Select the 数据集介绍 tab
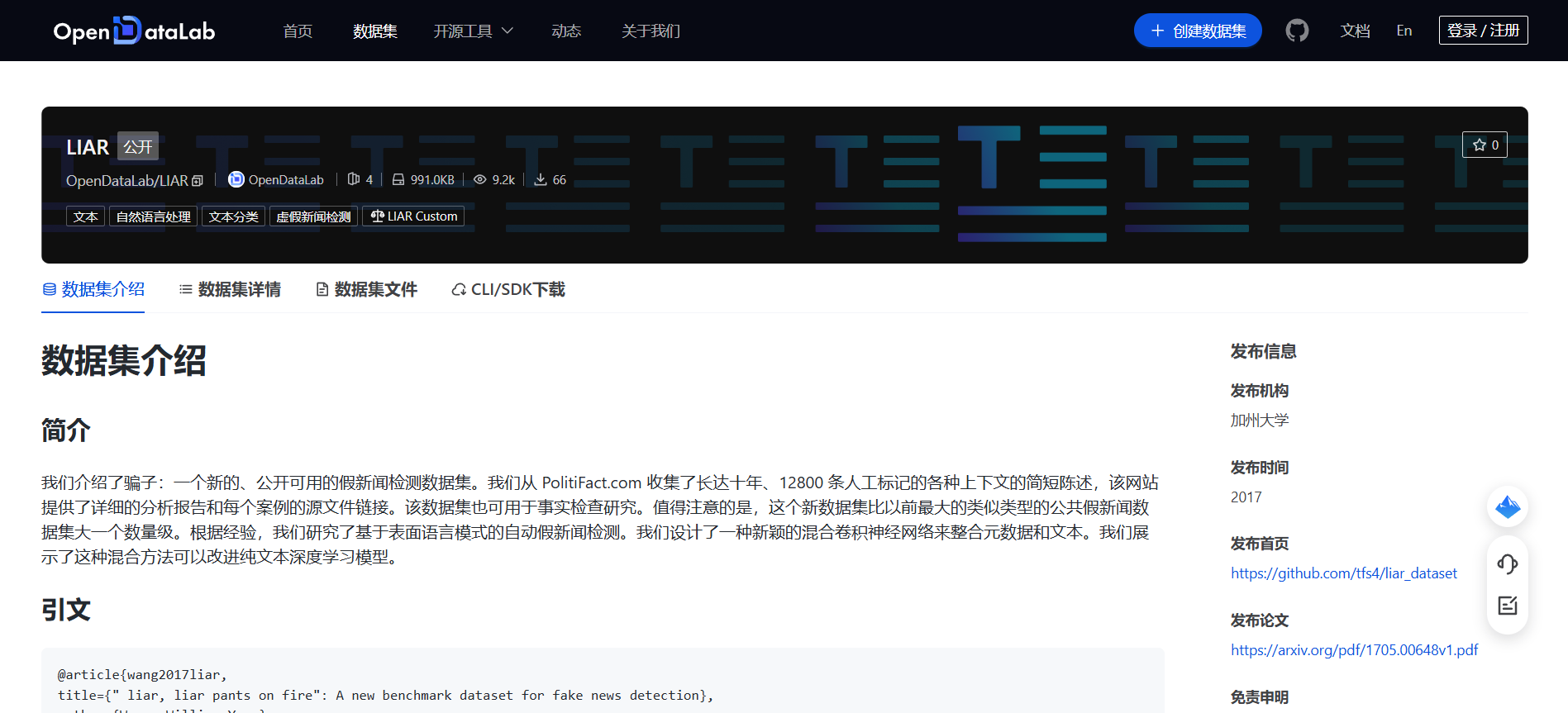The height and width of the screenshot is (713, 1568). click(x=93, y=289)
